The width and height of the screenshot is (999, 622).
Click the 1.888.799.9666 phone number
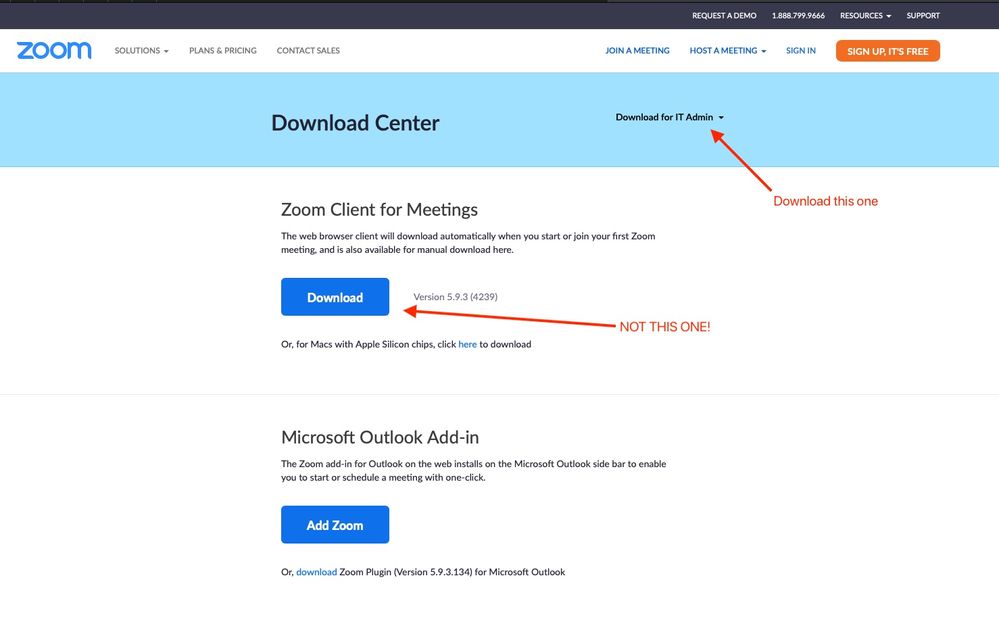798,15
